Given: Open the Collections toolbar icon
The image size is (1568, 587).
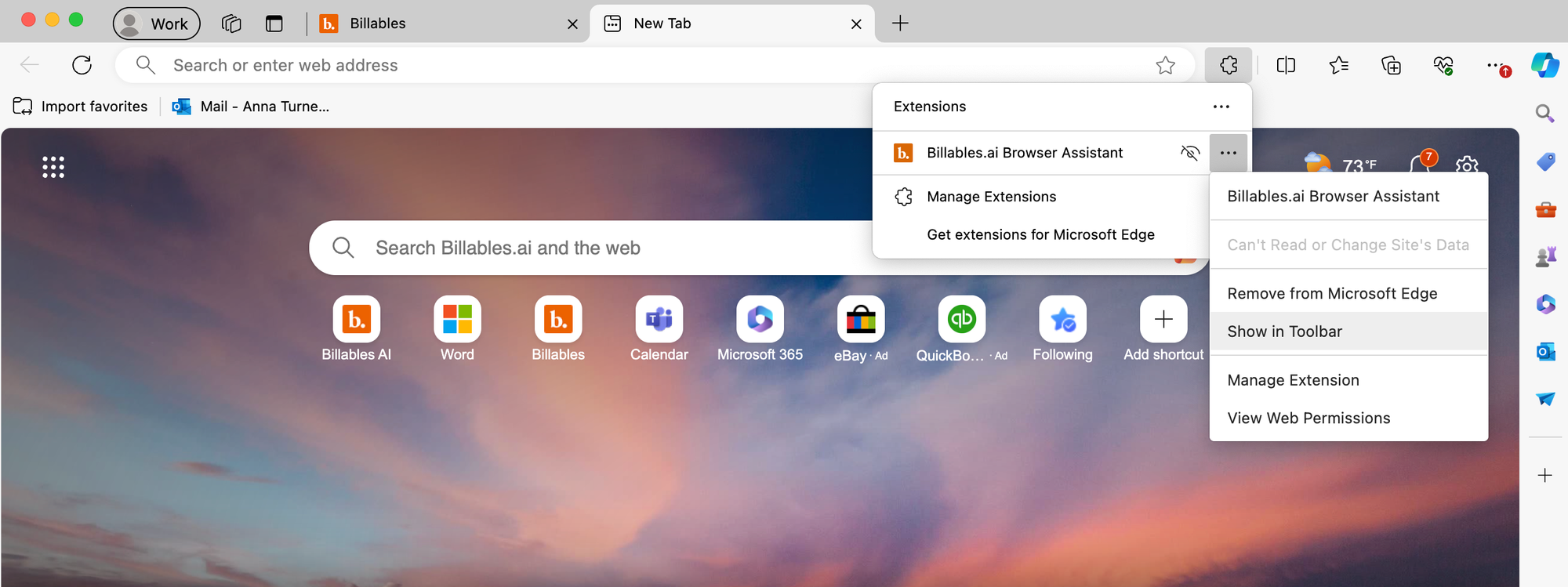Looking at the screenshot, I should tap(1391, 65).
